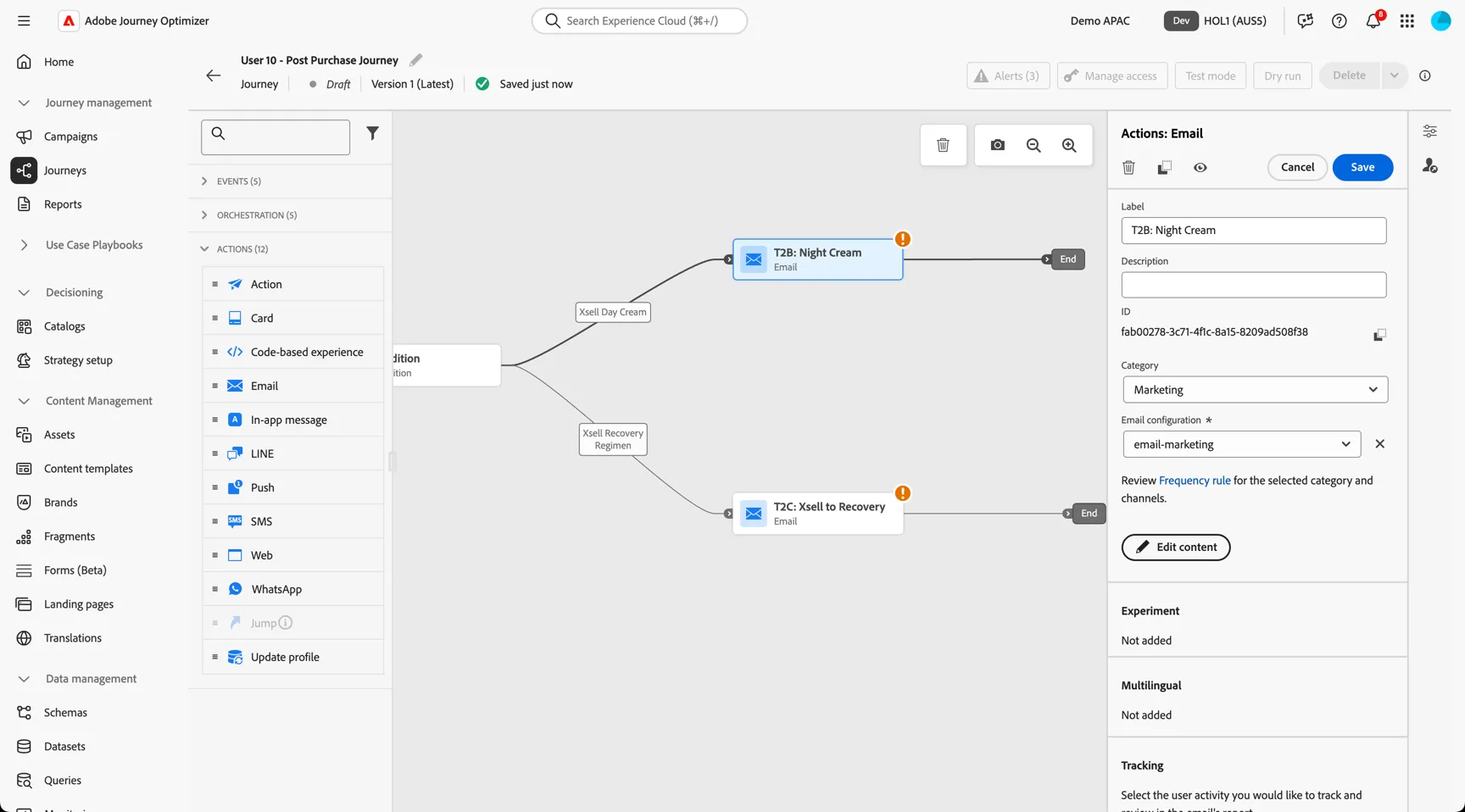Toggle the hamburger navigation menu
The image size is (1465, 812).
[24, 20]
